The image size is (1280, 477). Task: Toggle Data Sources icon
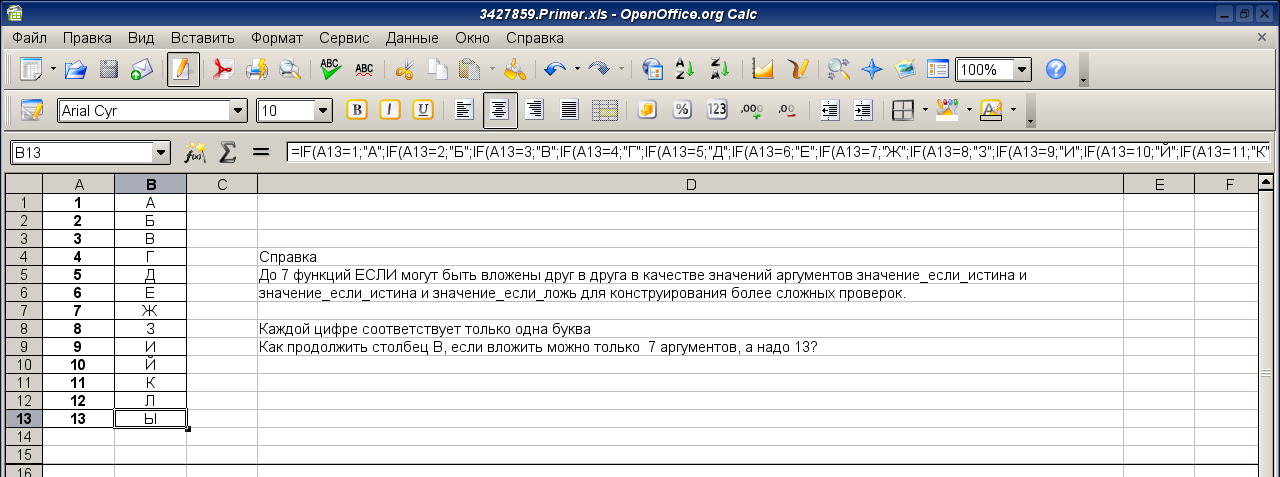click(938, 70)
